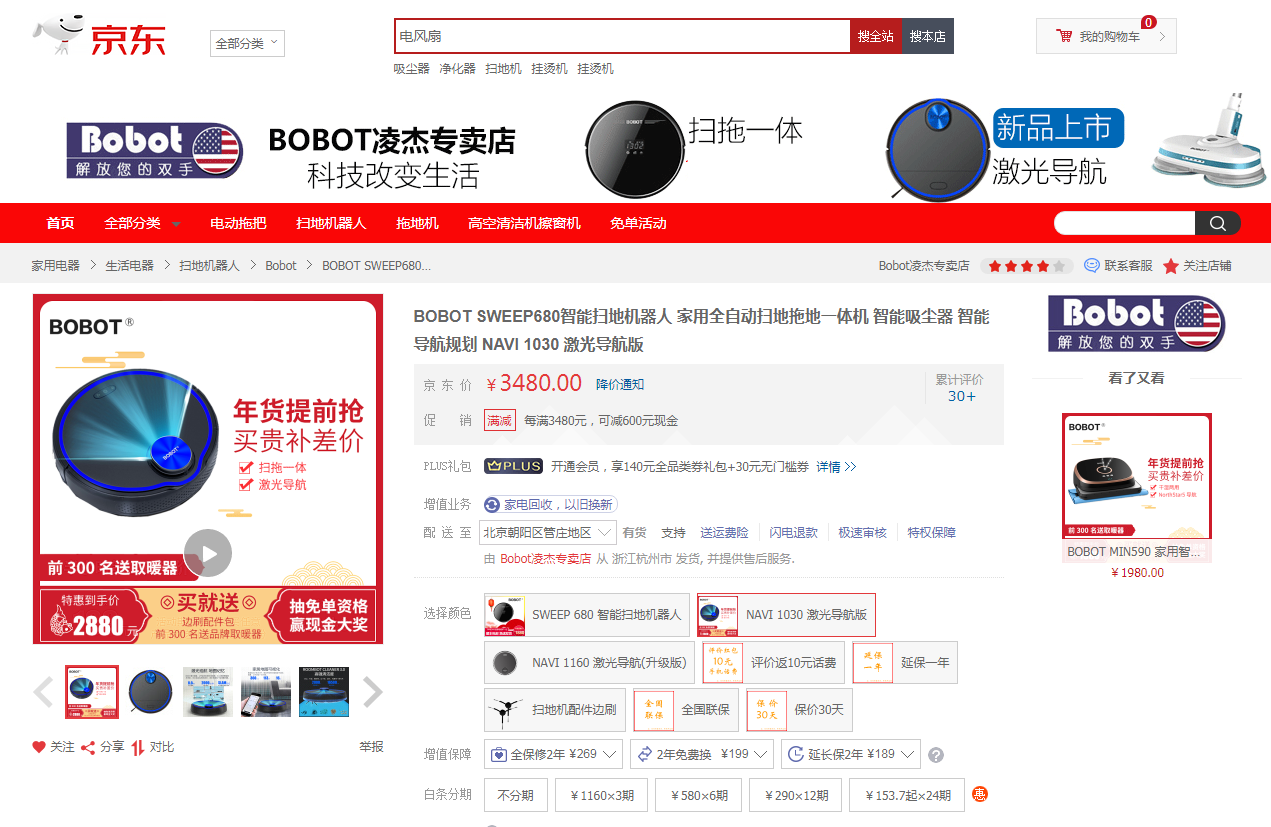Image resolution: width=1271 pixels, height=827 pixels.
Task: Click the 关注店铺 star icon
Action: pyautogui.click(x=1171, y=266)
